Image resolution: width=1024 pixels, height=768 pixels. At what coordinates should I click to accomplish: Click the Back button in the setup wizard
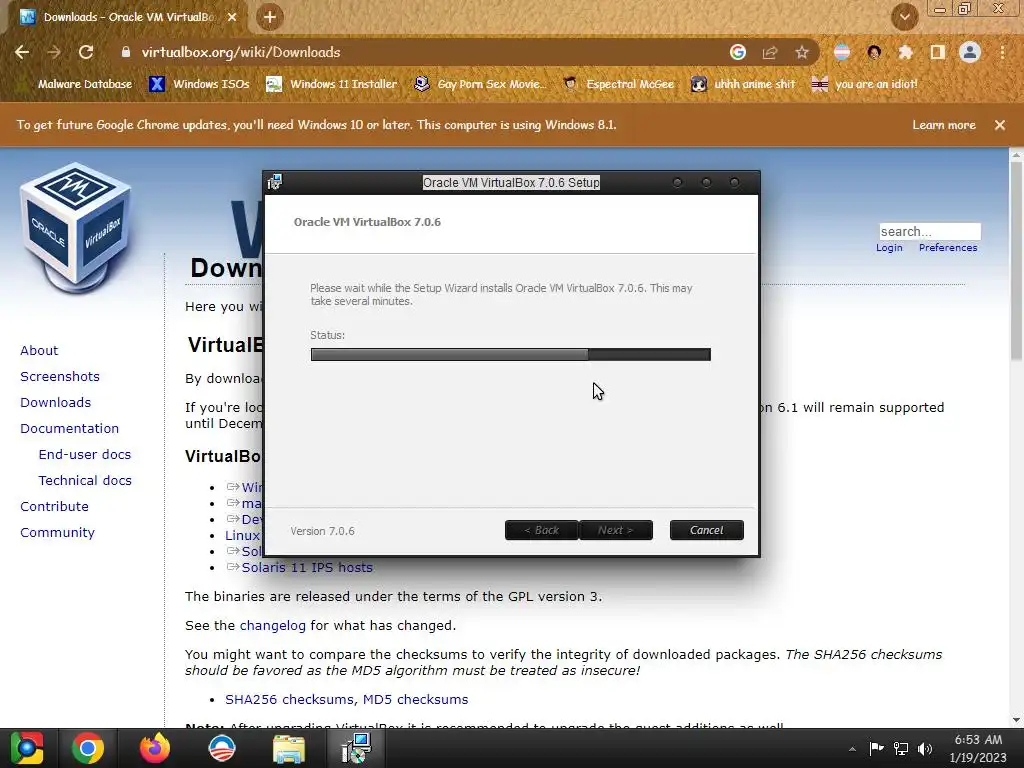pos(541,530)
